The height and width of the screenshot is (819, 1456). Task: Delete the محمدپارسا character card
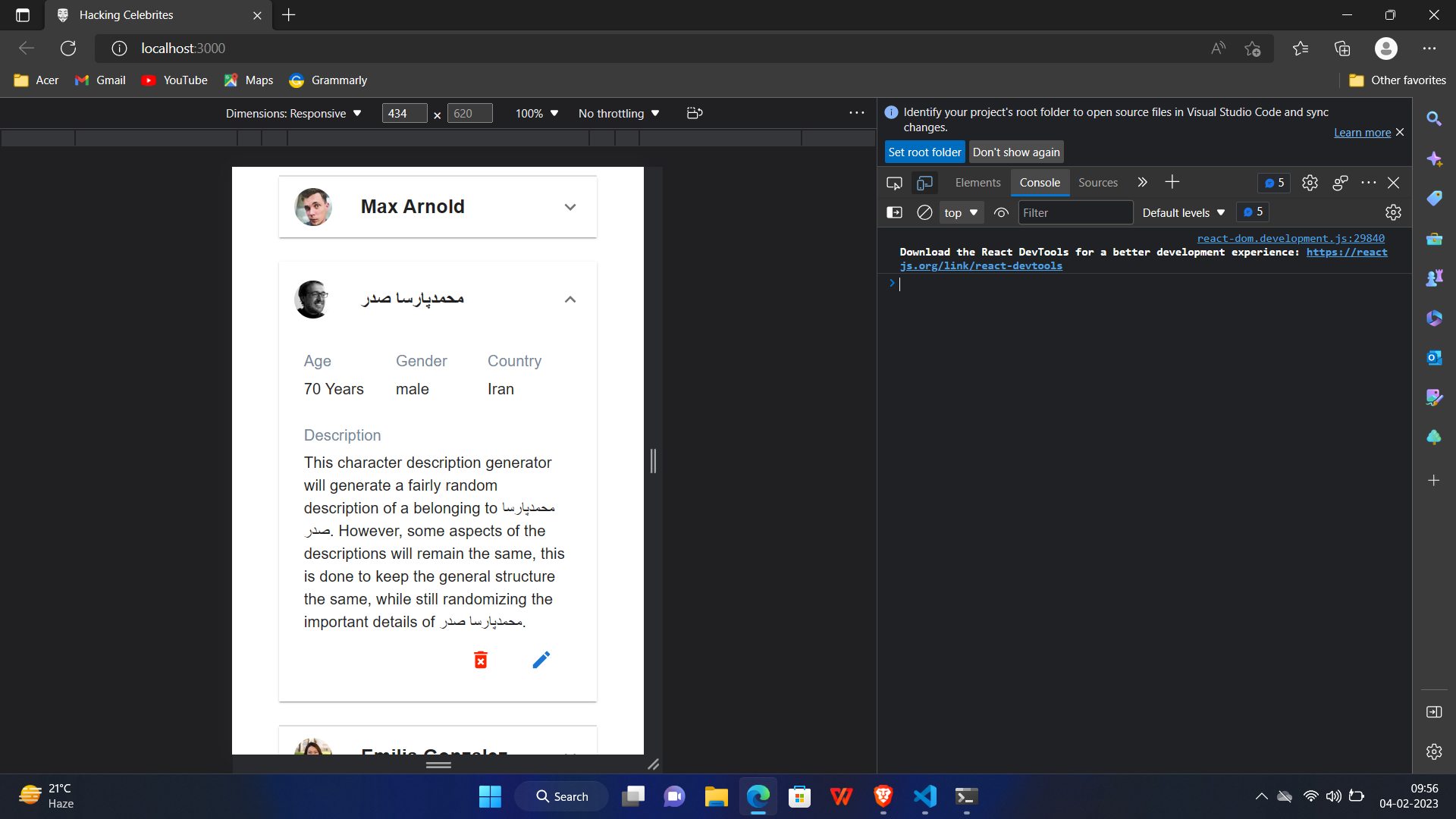(481, 659)
